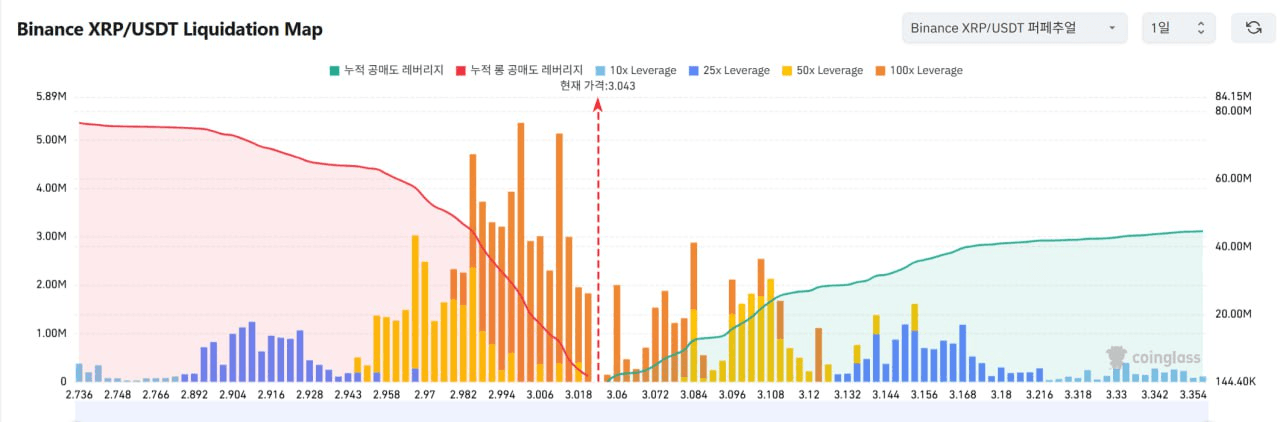Click the 현재 가격:3.043 price label

pos(598,86)
